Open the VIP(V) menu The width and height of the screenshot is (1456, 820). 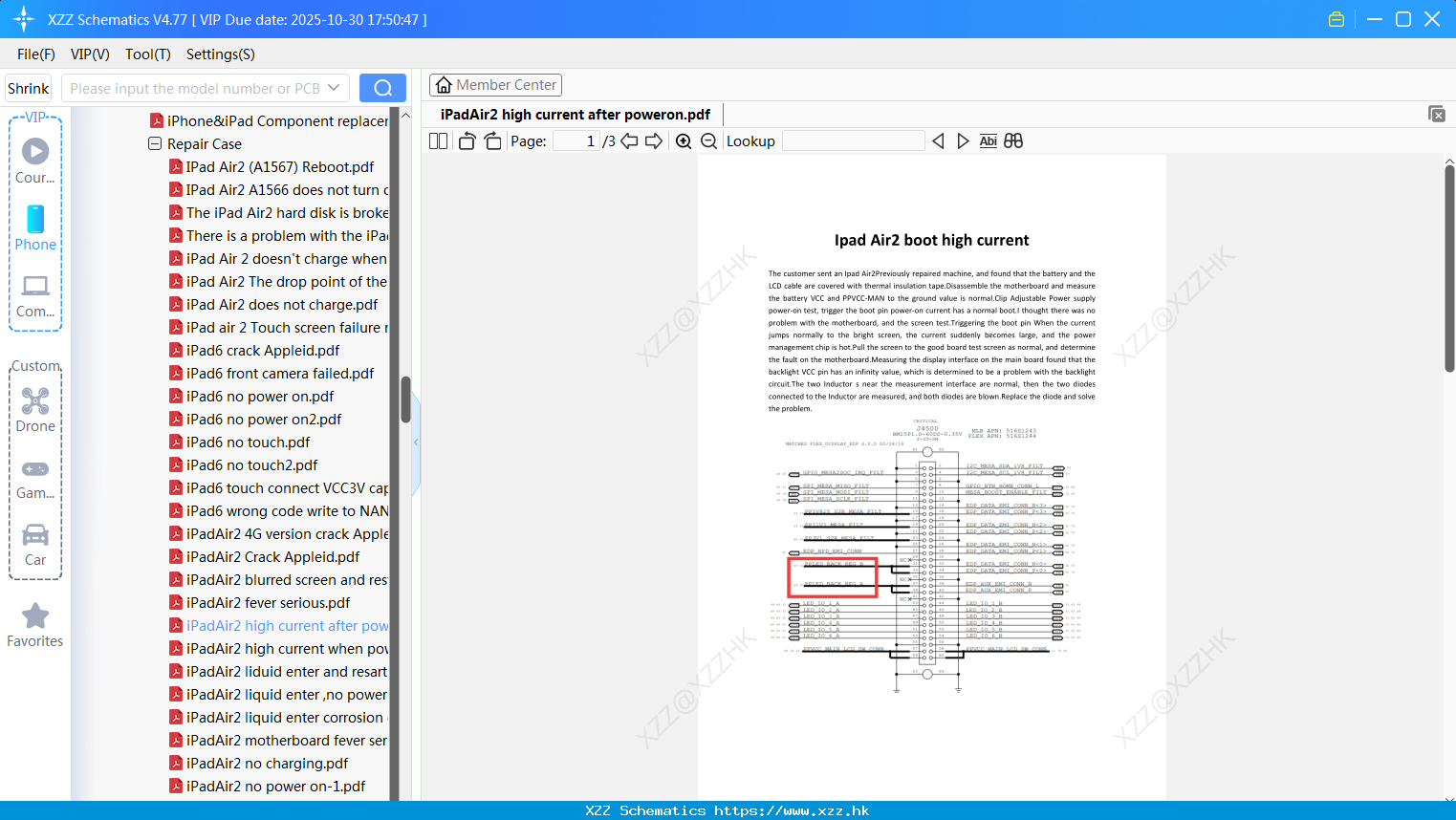(90, 54)
